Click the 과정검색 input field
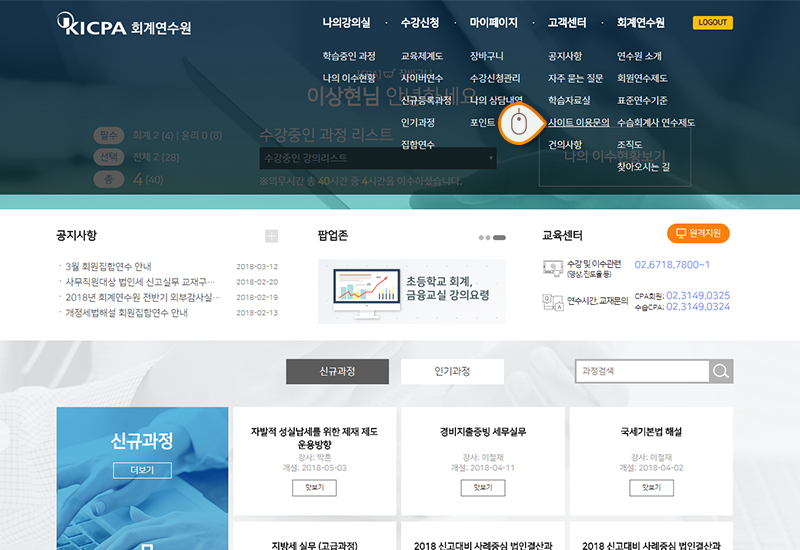This screenshot has width=800, height=550. 642,371
